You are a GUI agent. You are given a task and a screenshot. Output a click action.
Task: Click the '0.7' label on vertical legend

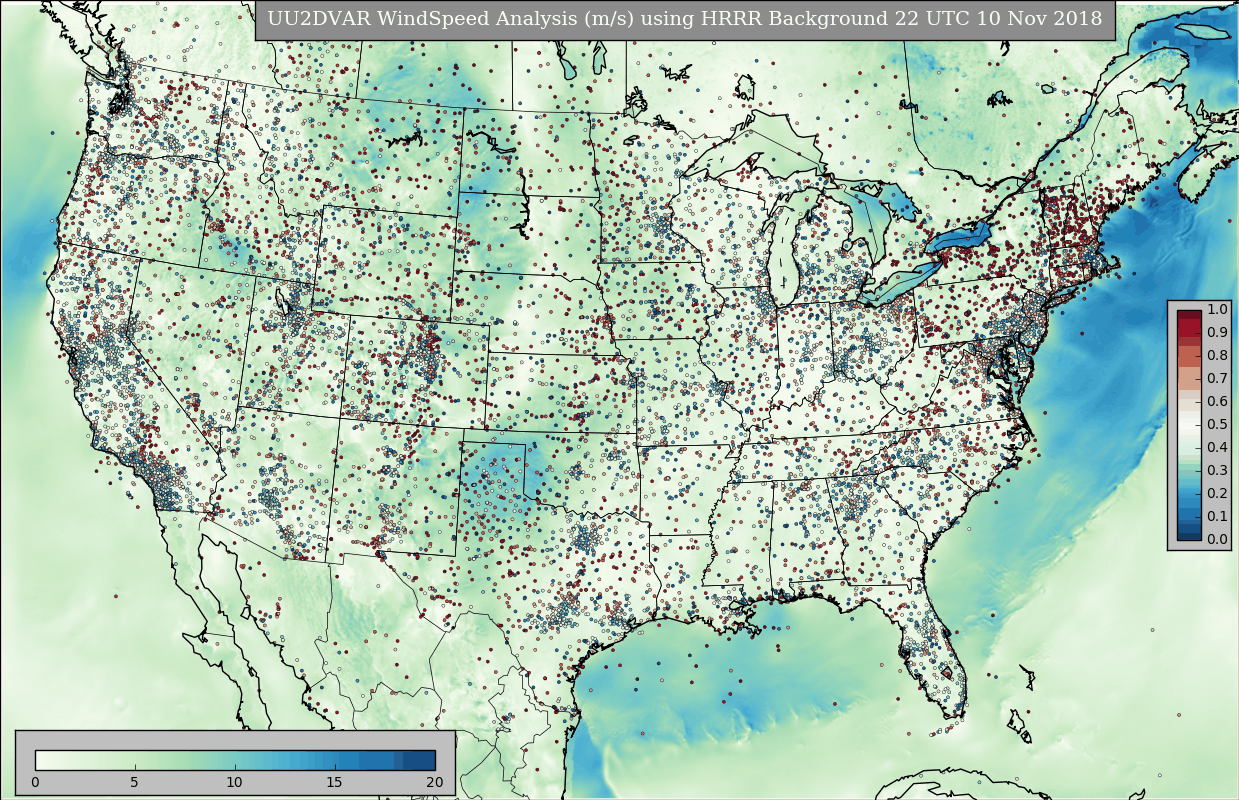click(x=1218, y=378)
